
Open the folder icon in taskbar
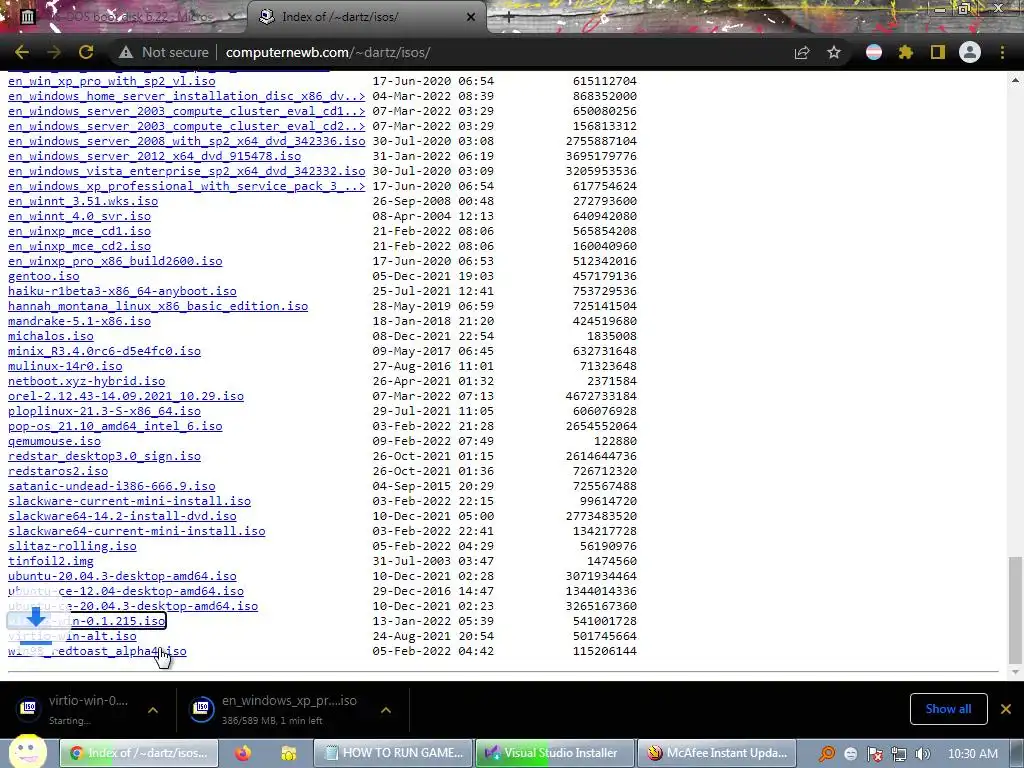289,753
